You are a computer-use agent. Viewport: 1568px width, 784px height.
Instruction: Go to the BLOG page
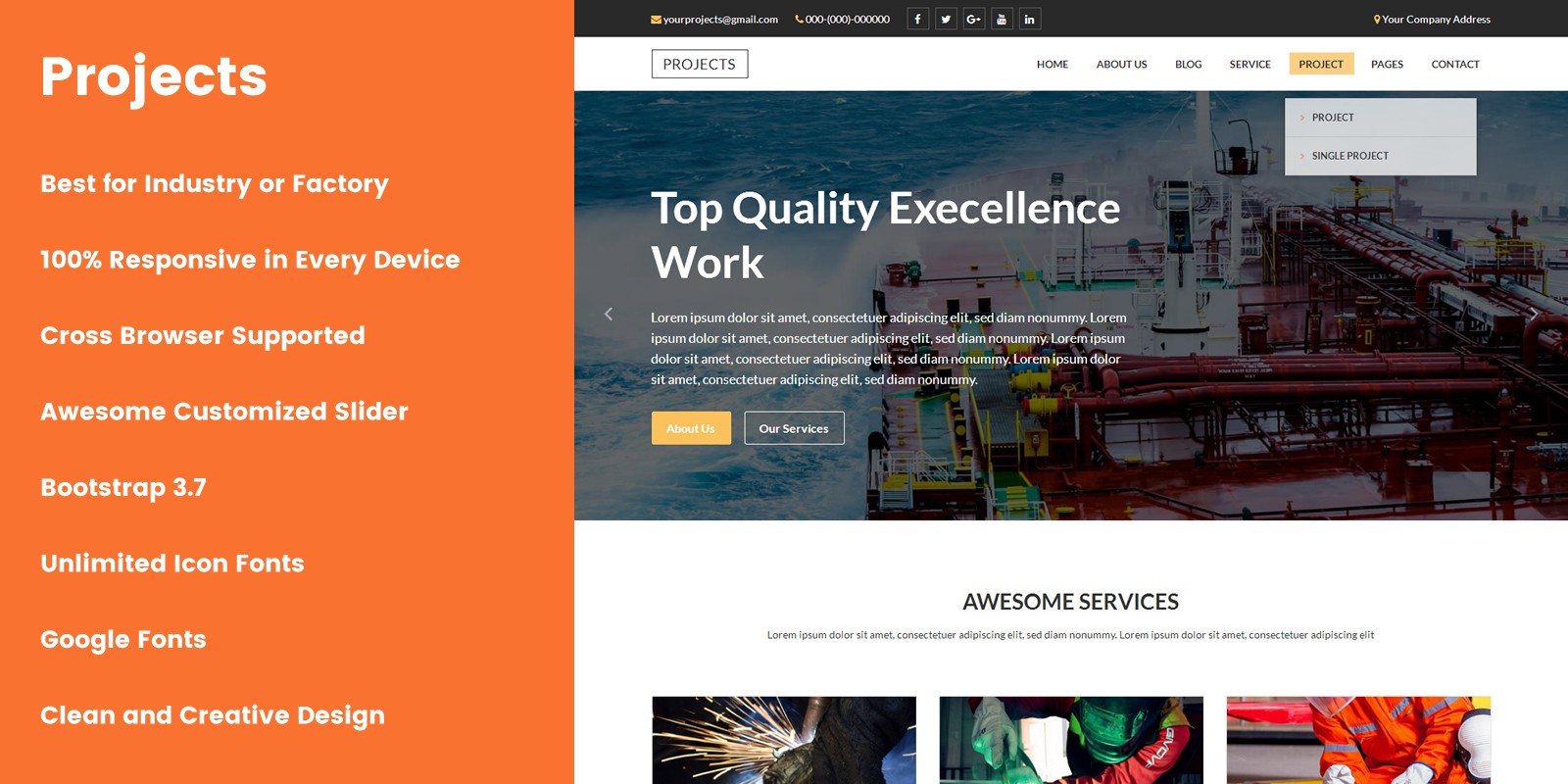1189,64
